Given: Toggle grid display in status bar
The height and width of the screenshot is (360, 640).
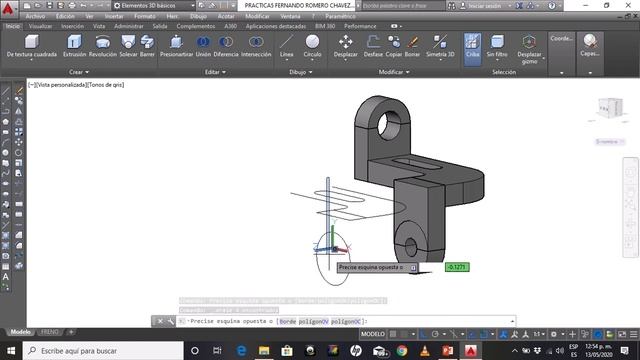Looking at the screenshot, I should pyautogui.click(x=393, y=334).
